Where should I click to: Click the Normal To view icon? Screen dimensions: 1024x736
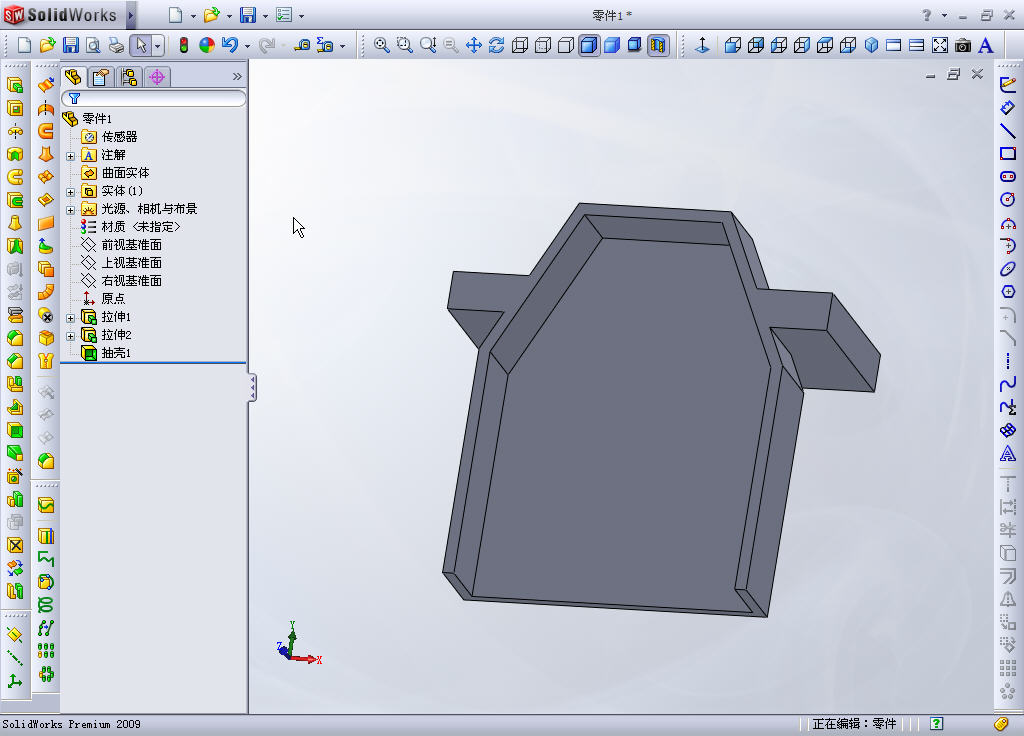(702, 45)
